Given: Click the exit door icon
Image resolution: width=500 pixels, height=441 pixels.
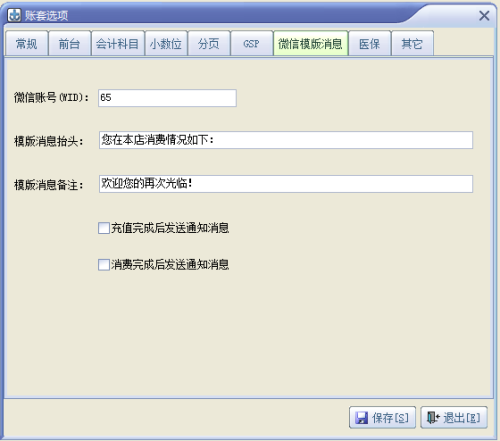Looking at the screenshot, I should (x=434, y=417).
